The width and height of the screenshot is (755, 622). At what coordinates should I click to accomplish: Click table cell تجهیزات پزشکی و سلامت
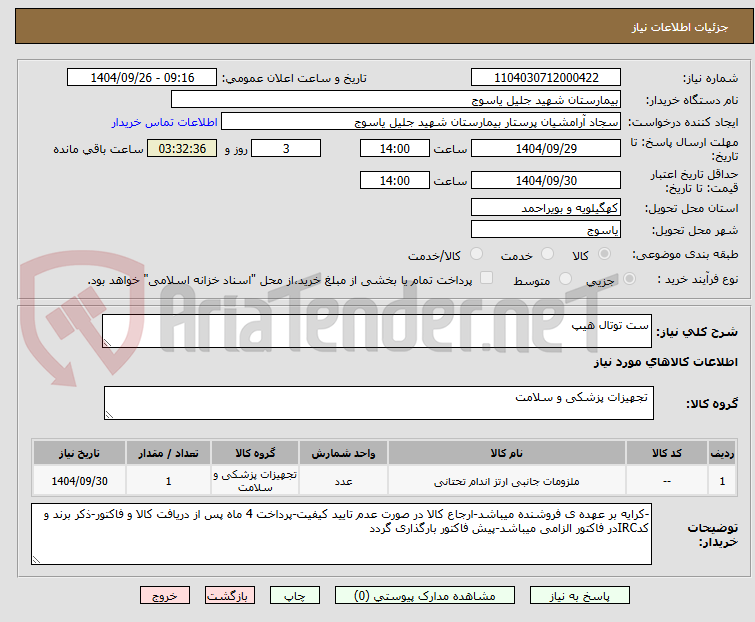(255, 481)
